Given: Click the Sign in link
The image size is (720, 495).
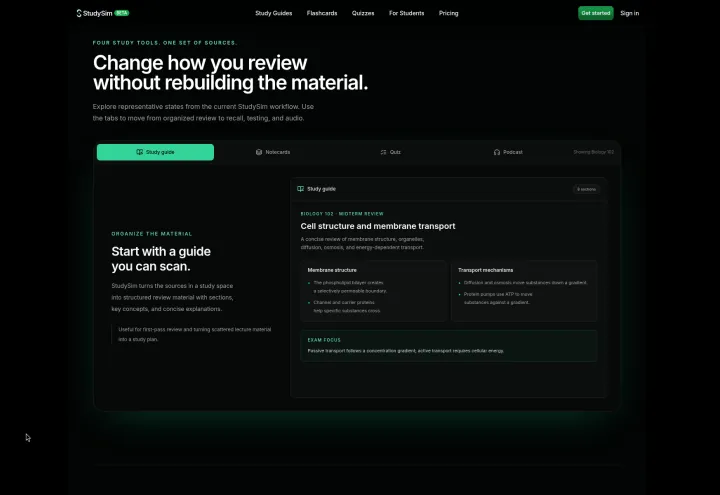Looking at the screenshot, I should point(630,13).
